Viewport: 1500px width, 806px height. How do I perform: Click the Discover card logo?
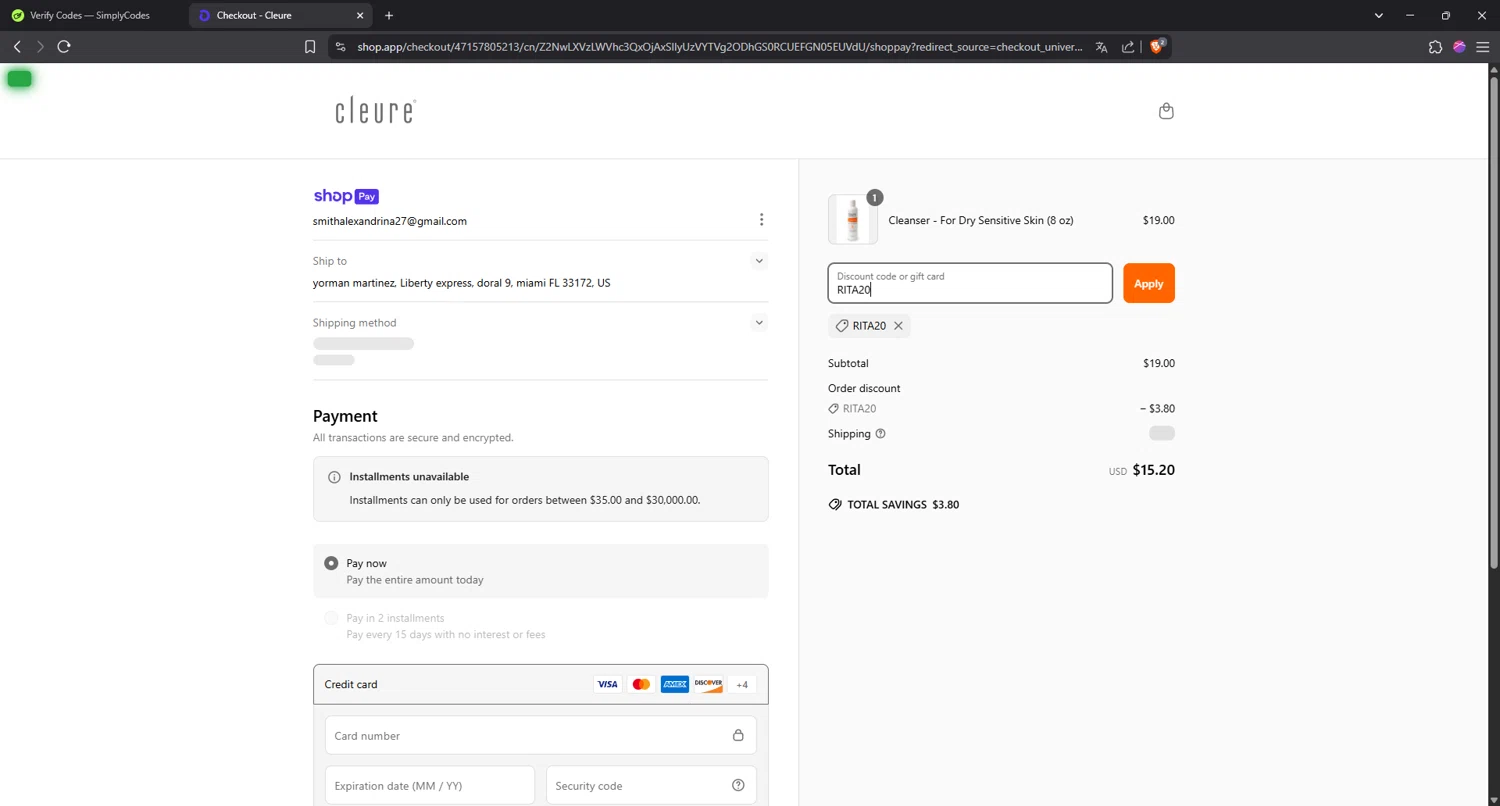tap(708, 685)
